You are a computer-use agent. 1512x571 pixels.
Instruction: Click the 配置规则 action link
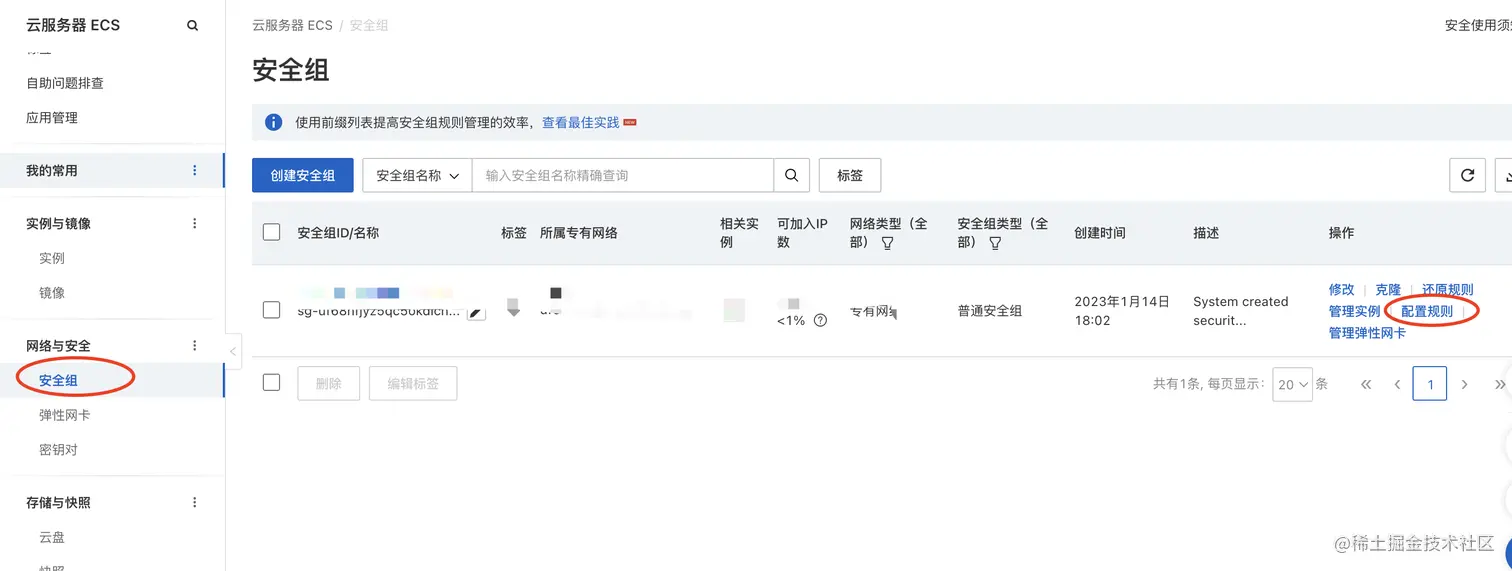[x=1427, y=311]
